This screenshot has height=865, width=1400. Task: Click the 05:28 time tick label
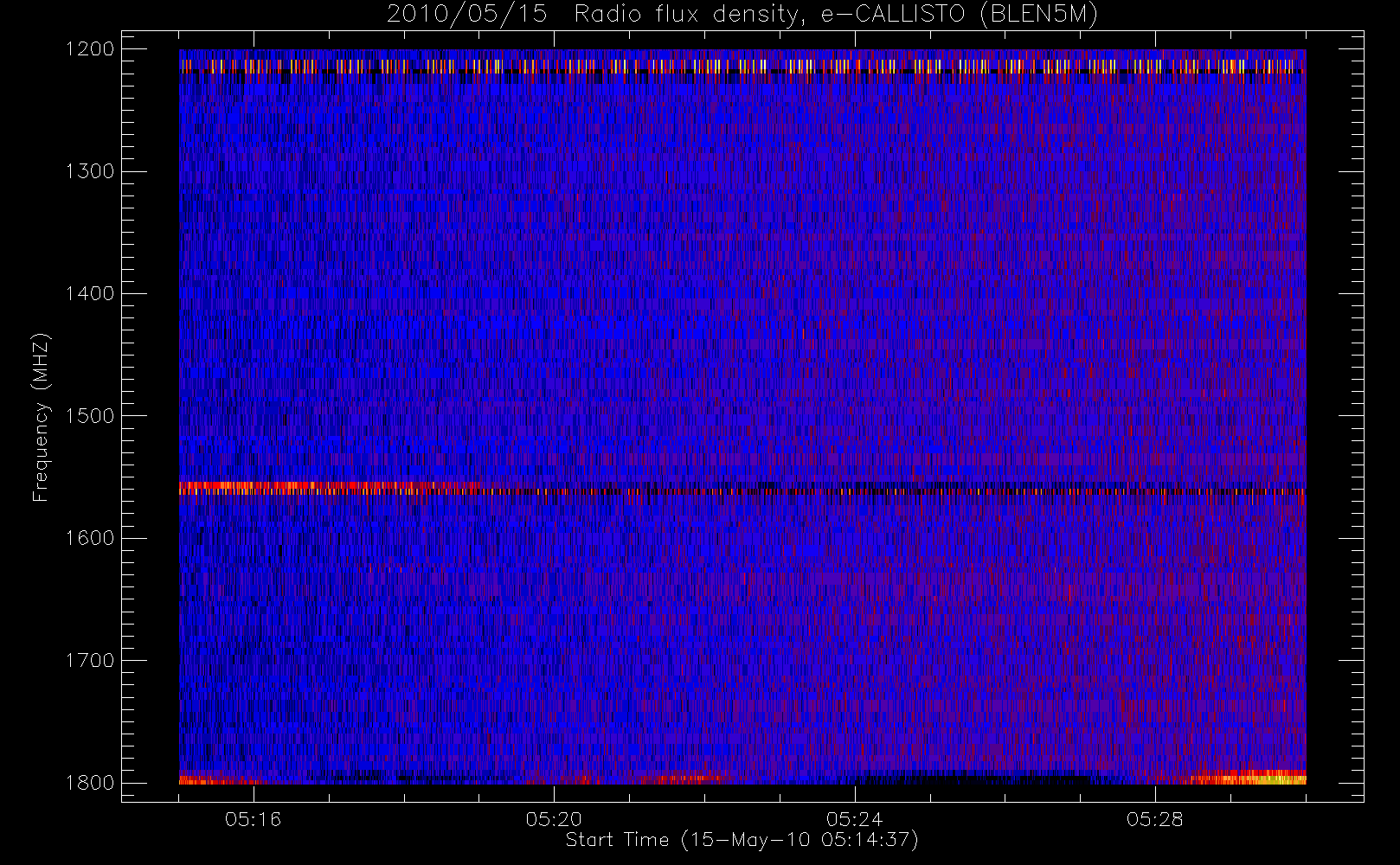click(x=1154, y=819)
